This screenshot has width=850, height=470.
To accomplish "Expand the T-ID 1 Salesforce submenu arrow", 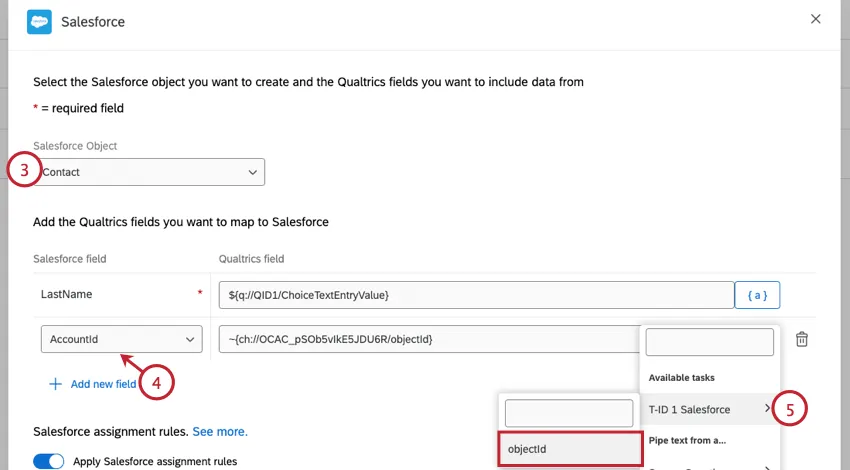I will (x=767, y=408).
